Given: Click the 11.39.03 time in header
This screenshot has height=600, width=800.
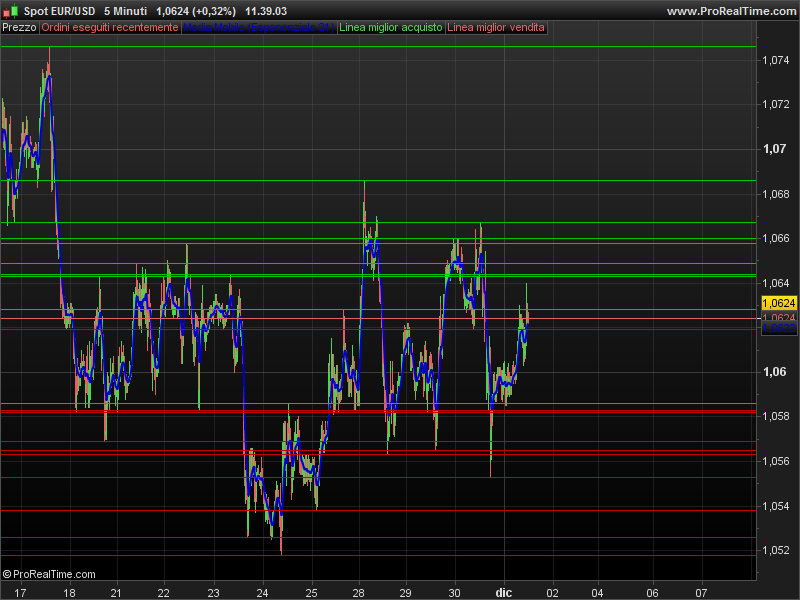Looking at the screenshot, I should tap(266, 11).
